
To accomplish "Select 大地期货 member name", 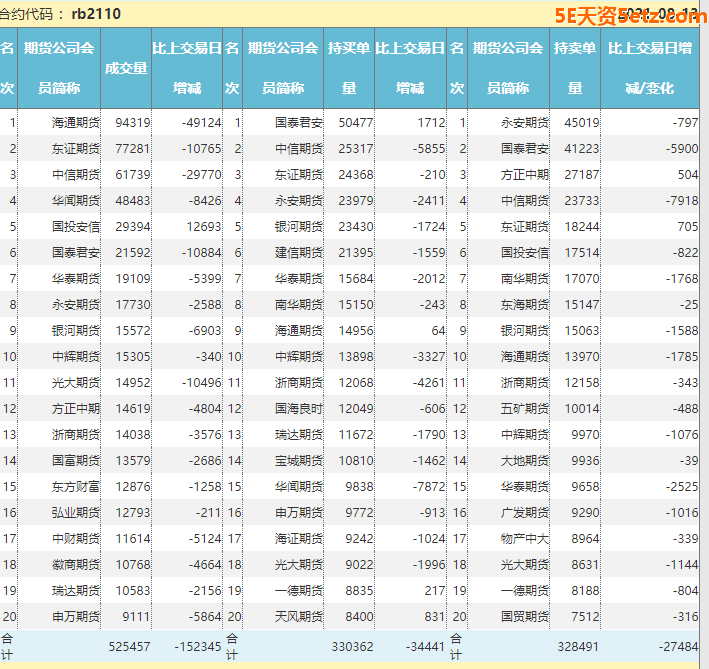I will pyautogui.click(x=525, y=461).
